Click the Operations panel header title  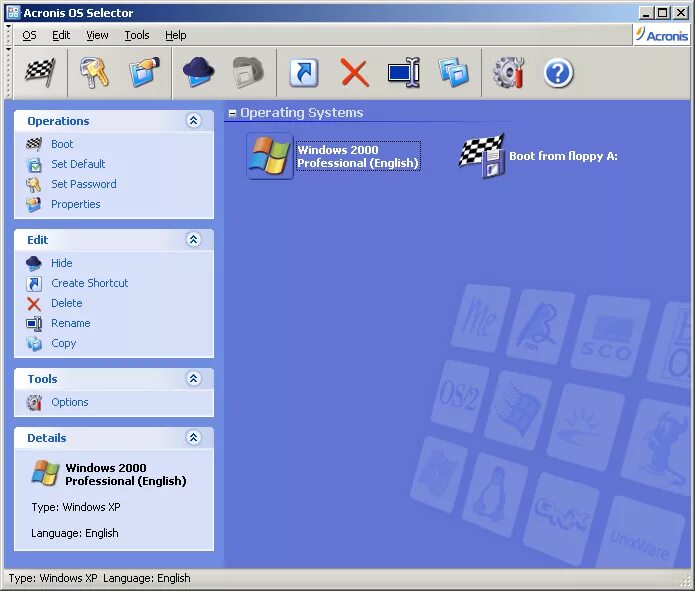click(x=58, y=121)
